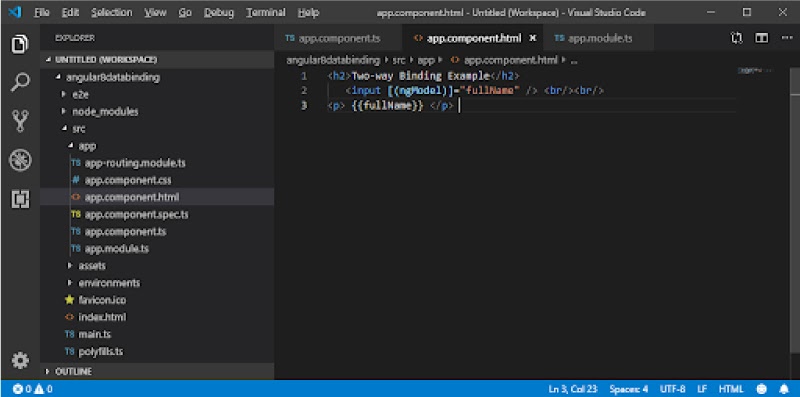800x397 pixels.
Task: Open the Selection menu
Action: 111,13
